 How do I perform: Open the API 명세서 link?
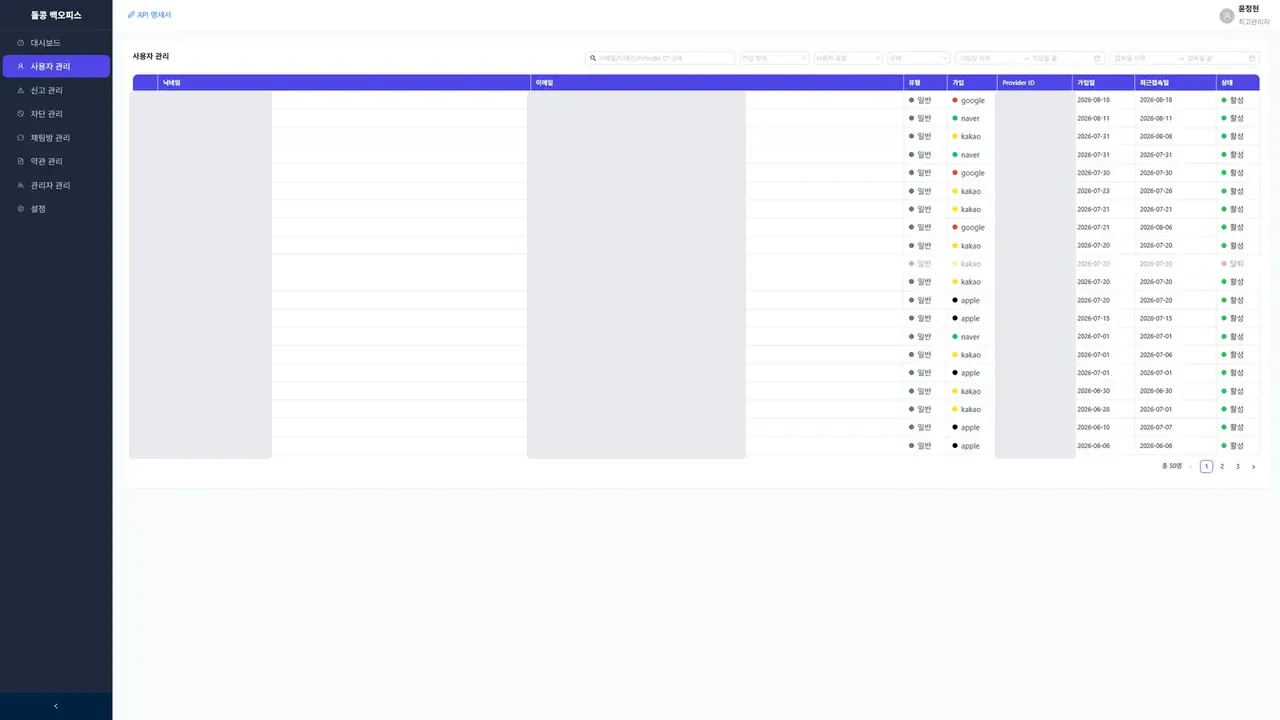(150, 15)
